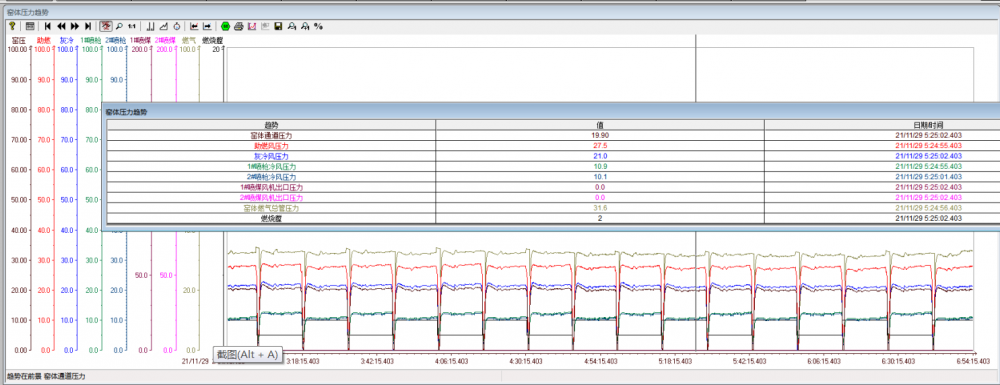Click the timestamp 21/11/29 5:25:01.403
The image size is (1000, 385).
point(929,177)
